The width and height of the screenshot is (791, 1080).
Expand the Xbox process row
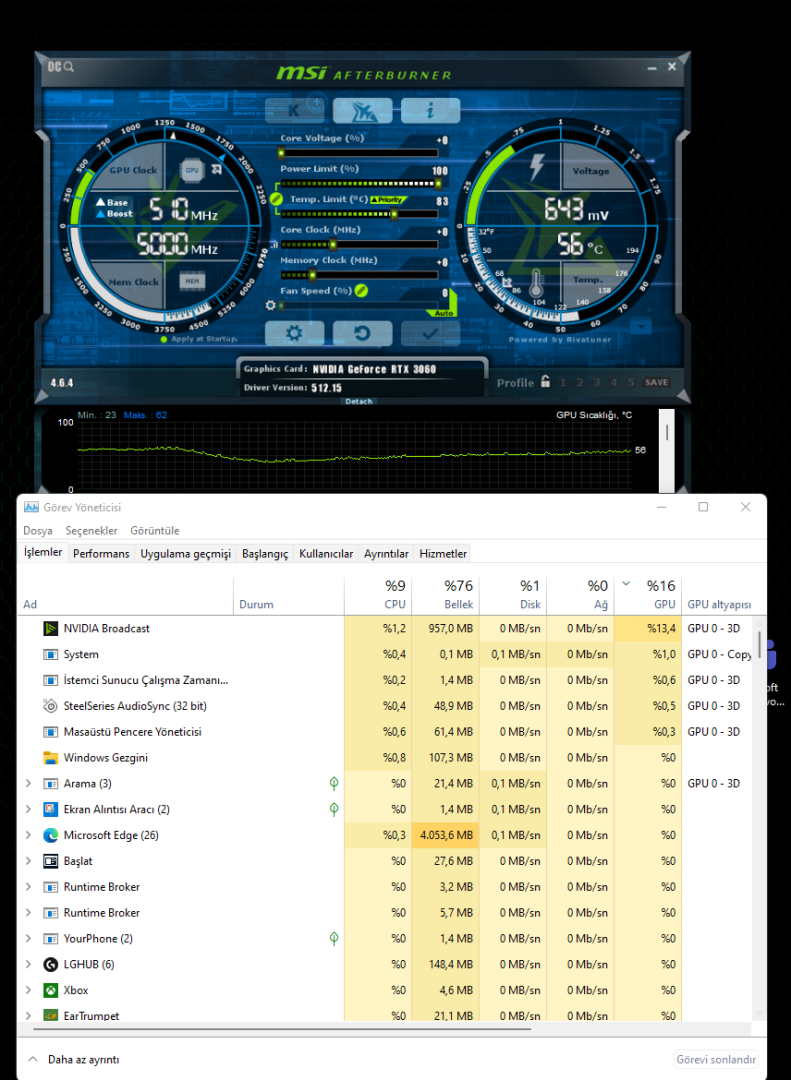point(28,990)
